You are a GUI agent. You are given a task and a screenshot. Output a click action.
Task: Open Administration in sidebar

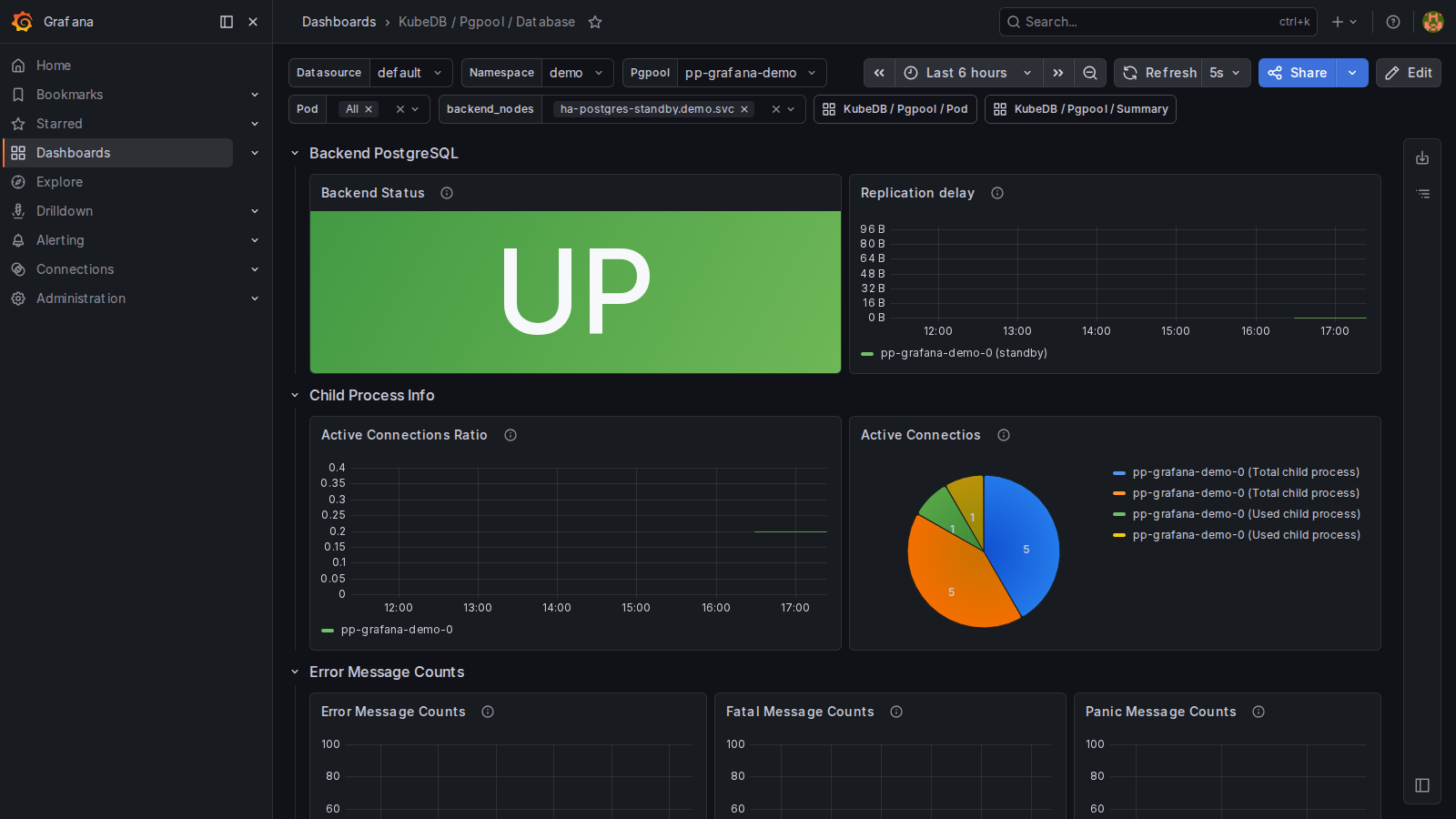pyautogui.click(x=81, y=298)
